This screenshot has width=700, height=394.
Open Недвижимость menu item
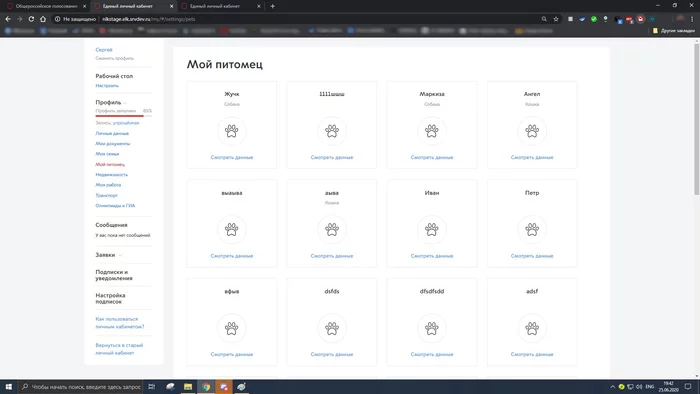coord(112,175)
